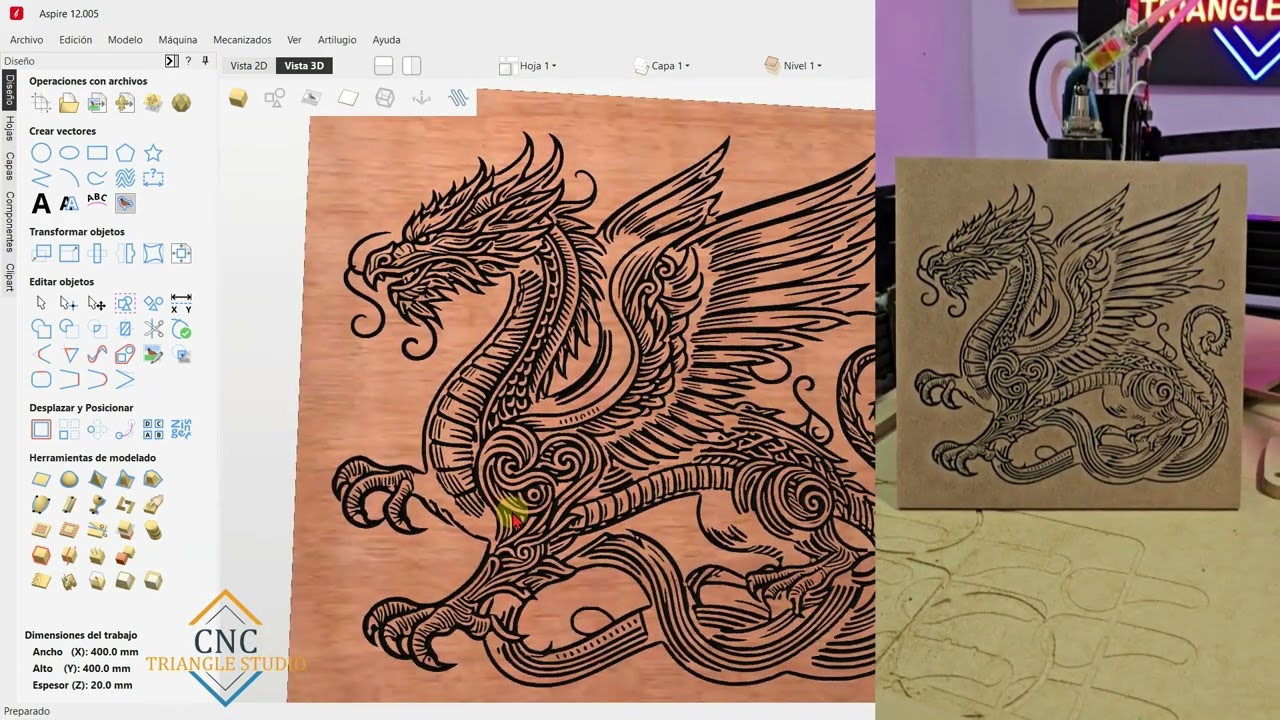The image size is (1280, 720).
Task: Click the toggle-tabs arrow icon in the Diseño panel header
Action: tap(171, 61)
